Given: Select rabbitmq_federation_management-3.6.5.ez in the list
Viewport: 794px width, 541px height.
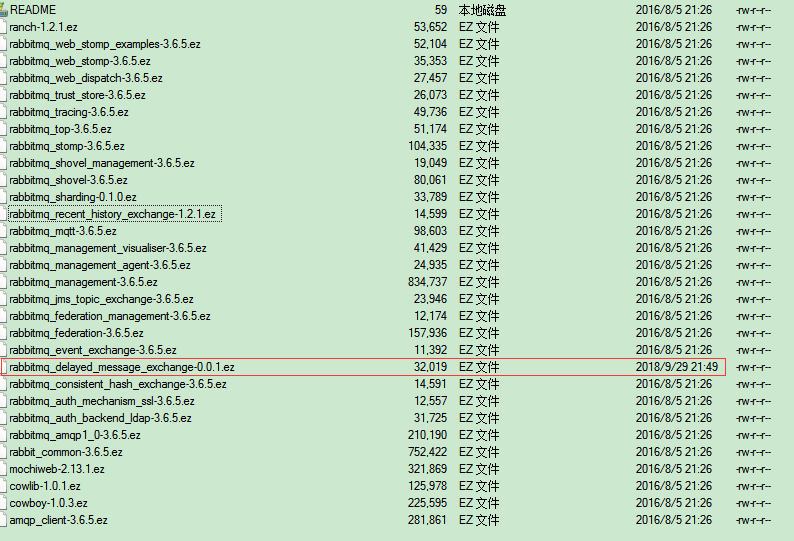Looking at the screenshot, I should pos(110,316).
